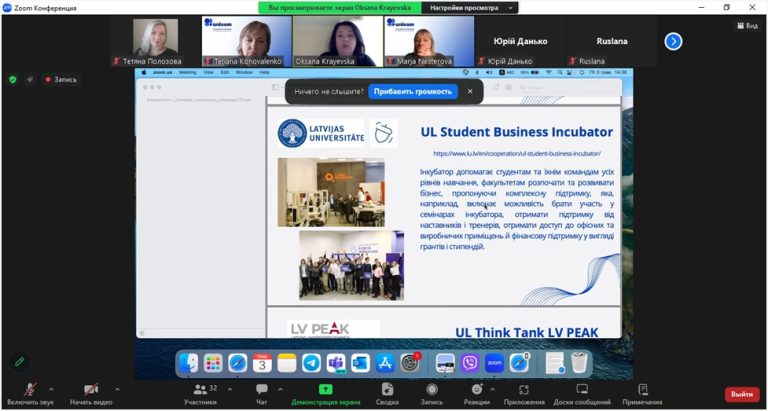Open zoom app icon in the shared Dock

pos(495,363)
